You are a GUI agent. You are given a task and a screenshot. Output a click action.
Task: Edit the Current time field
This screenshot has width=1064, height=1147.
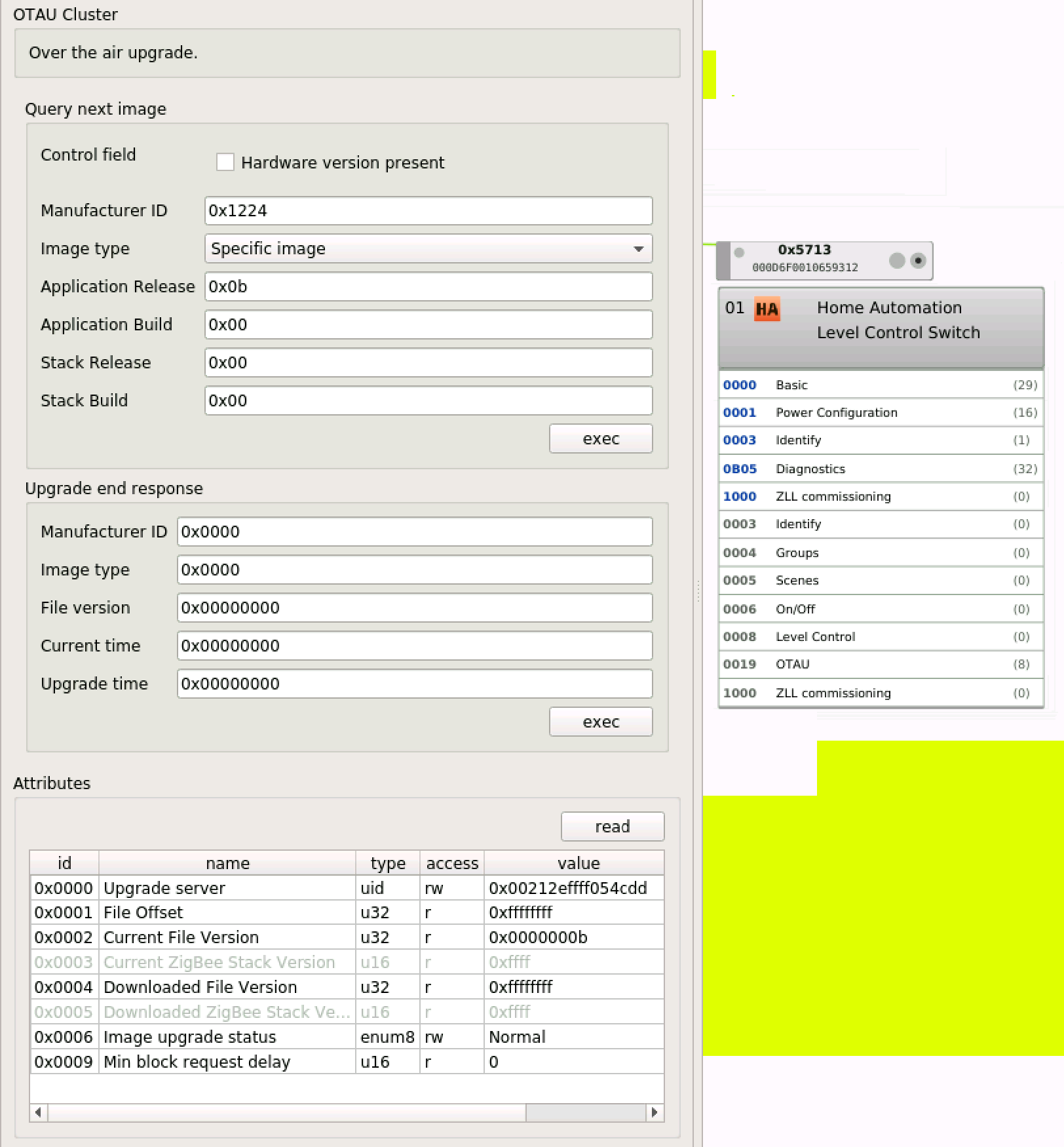pos(415,646)
